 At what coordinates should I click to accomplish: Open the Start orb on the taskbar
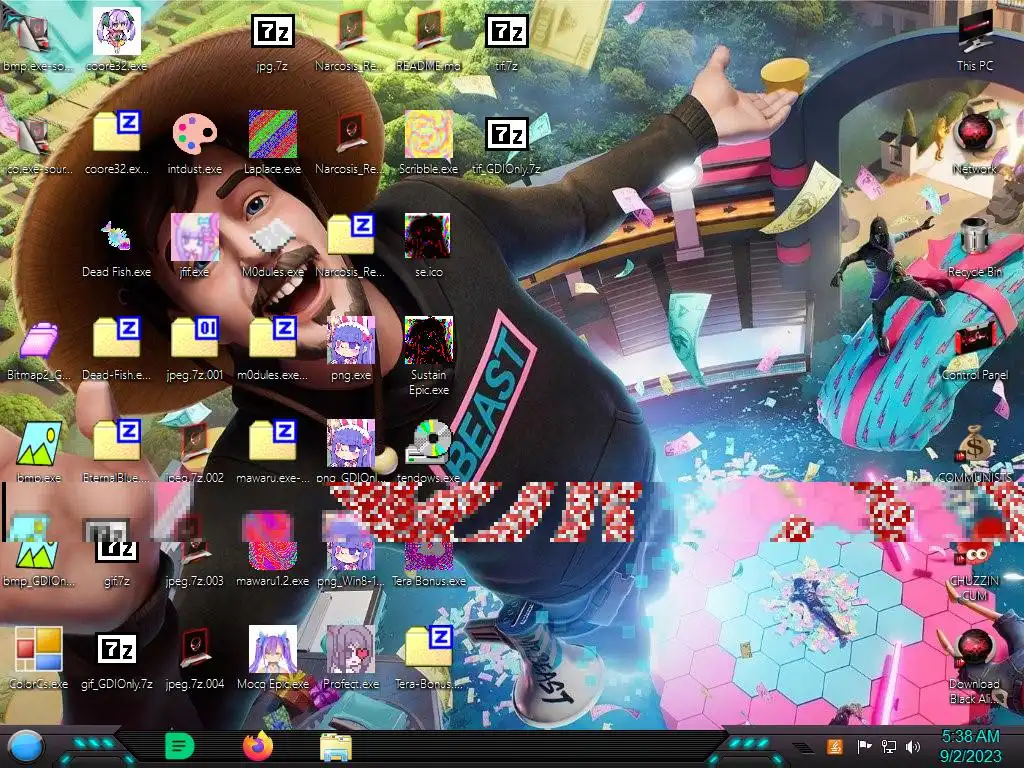coord(25,748)
